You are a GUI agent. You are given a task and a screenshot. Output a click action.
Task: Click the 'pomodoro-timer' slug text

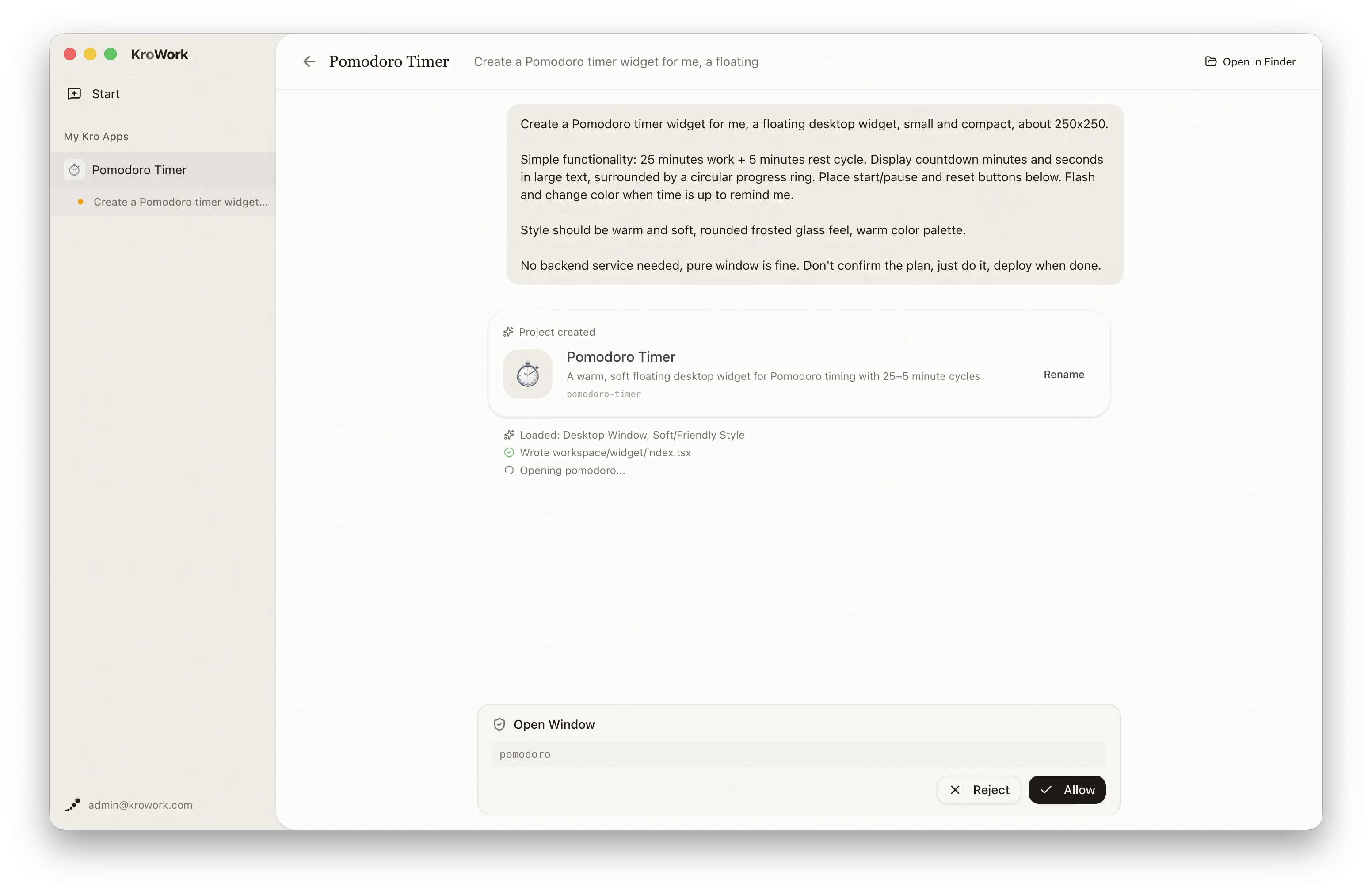coord(603,394)
